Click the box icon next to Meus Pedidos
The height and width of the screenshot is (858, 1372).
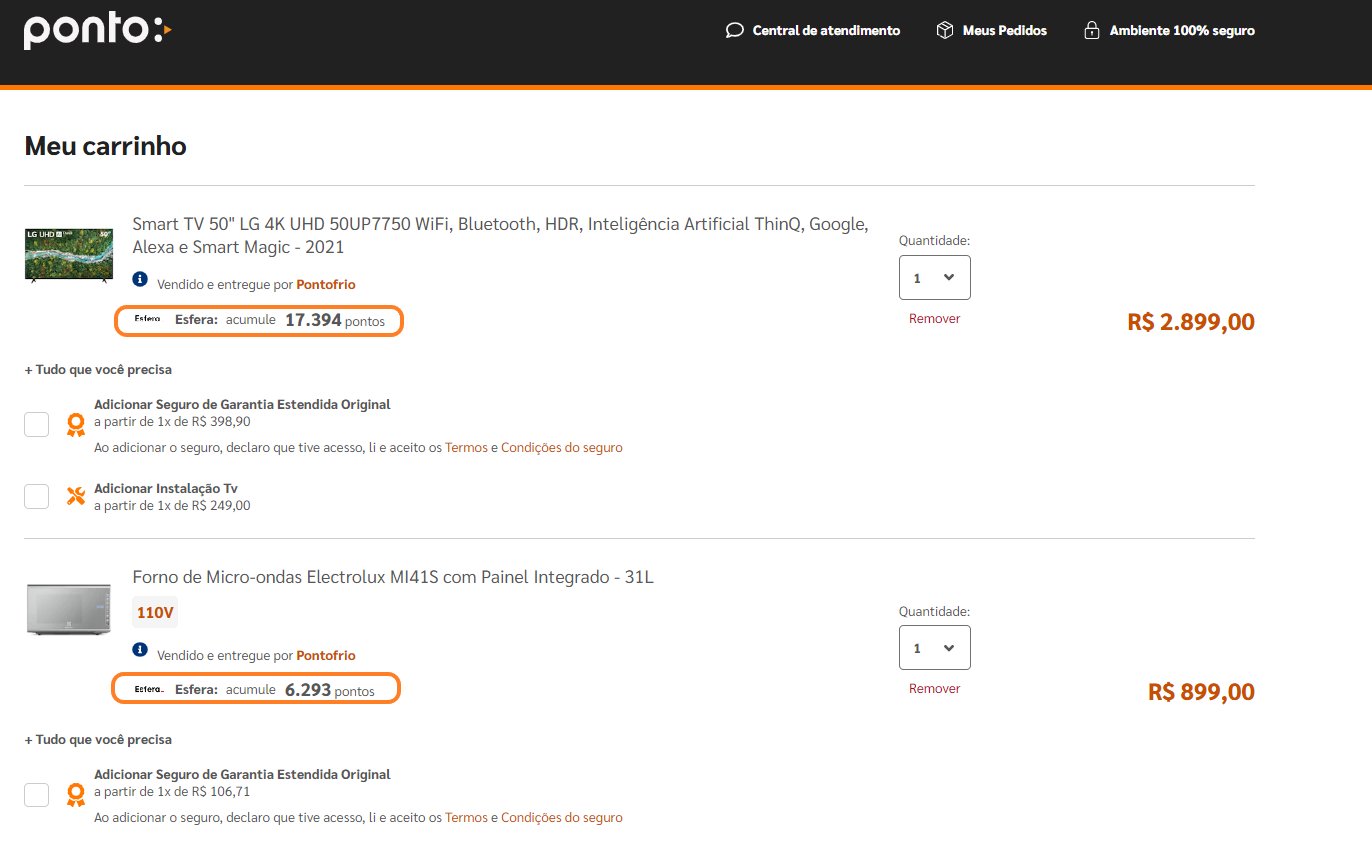tap(945, 31)
